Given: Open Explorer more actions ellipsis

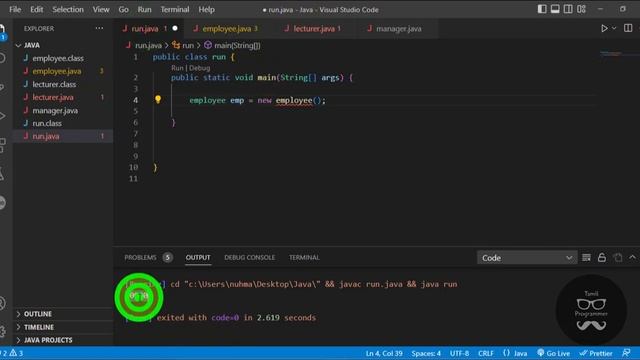Looking at the screenshot, I should point(99,28).
